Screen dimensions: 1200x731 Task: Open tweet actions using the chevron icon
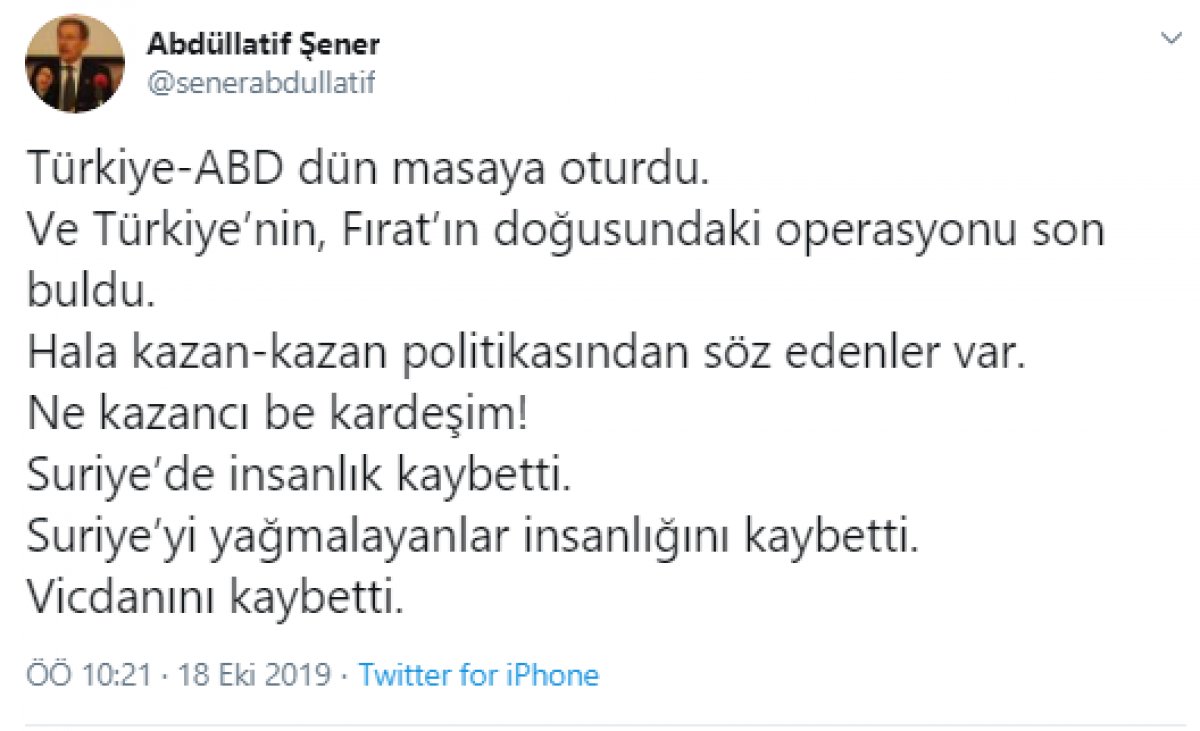point(1170,35)
